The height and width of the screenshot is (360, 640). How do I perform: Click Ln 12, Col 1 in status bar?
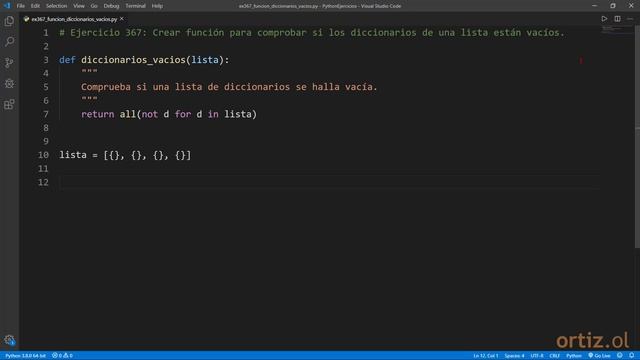coord(485,356)
